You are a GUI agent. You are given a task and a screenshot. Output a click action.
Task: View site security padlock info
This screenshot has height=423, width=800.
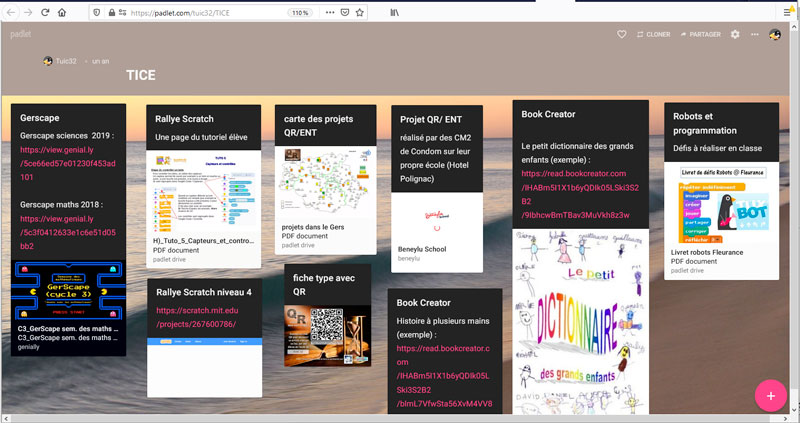pos(111,12)
